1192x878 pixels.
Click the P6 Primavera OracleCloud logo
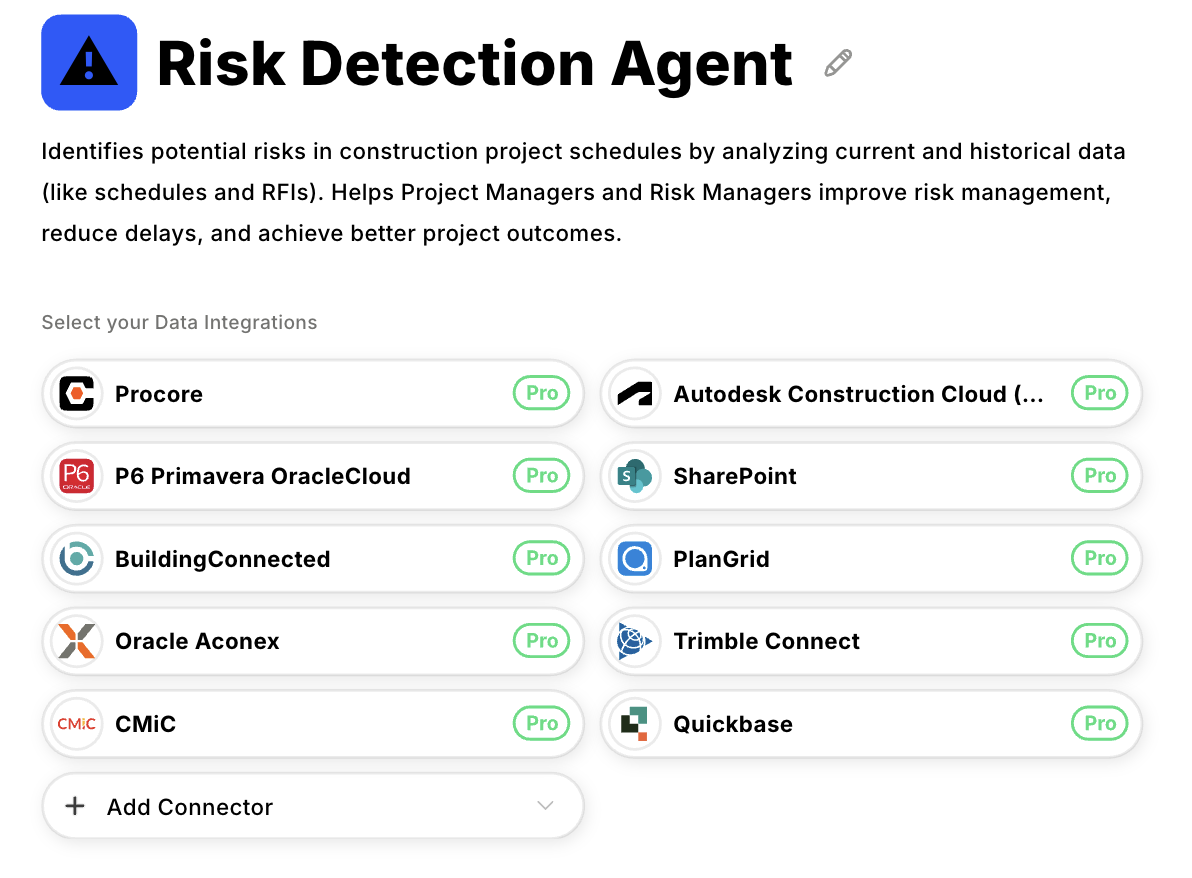77,476
